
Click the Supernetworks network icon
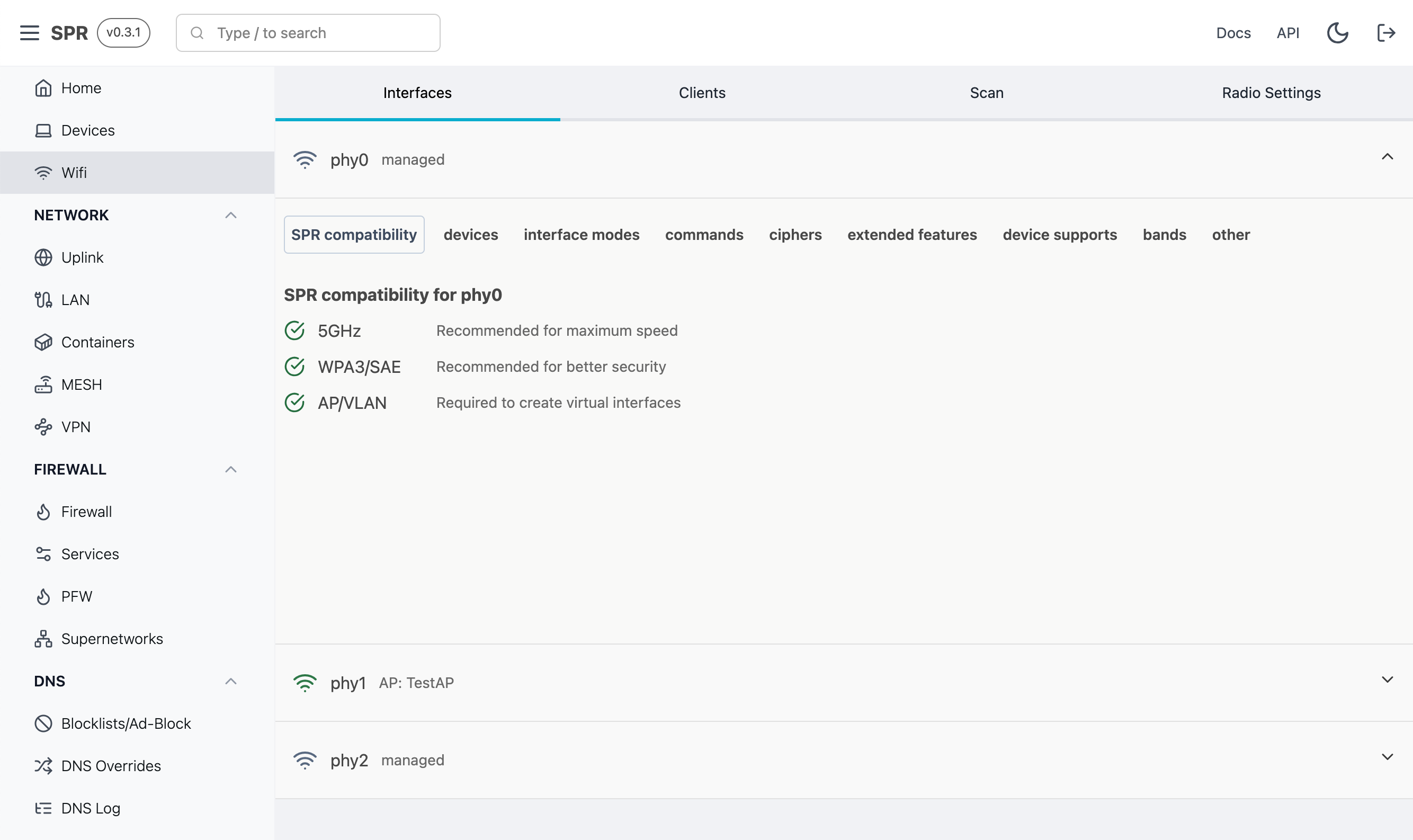tap(43, 639)
